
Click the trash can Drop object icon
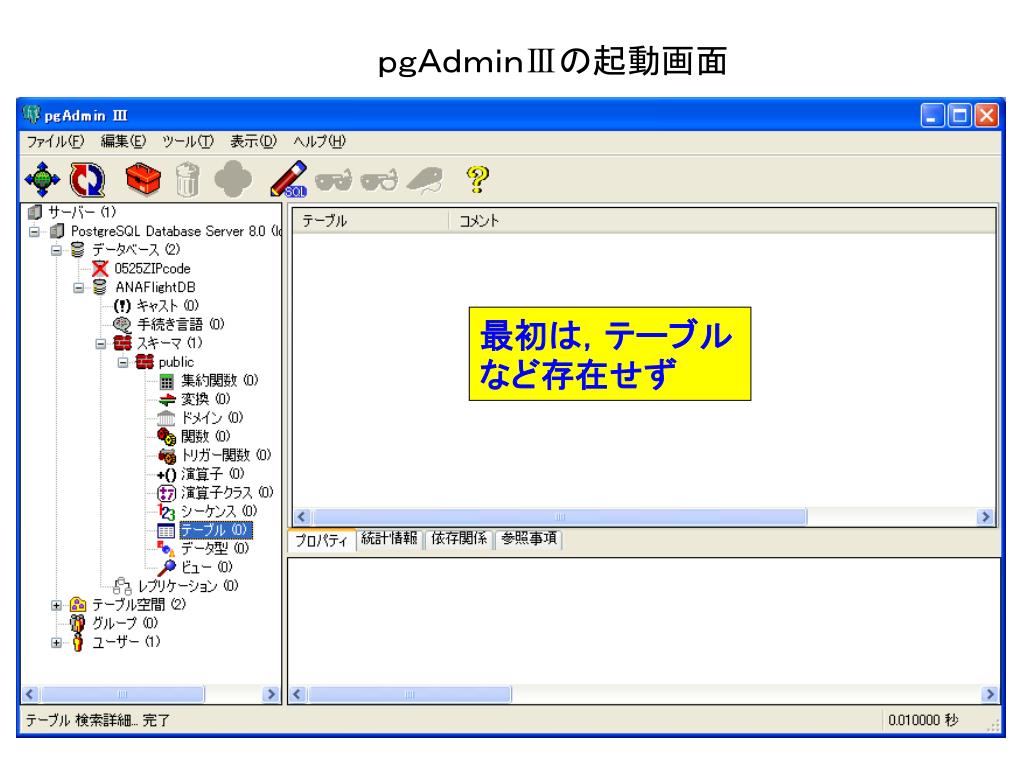(187, 180)
